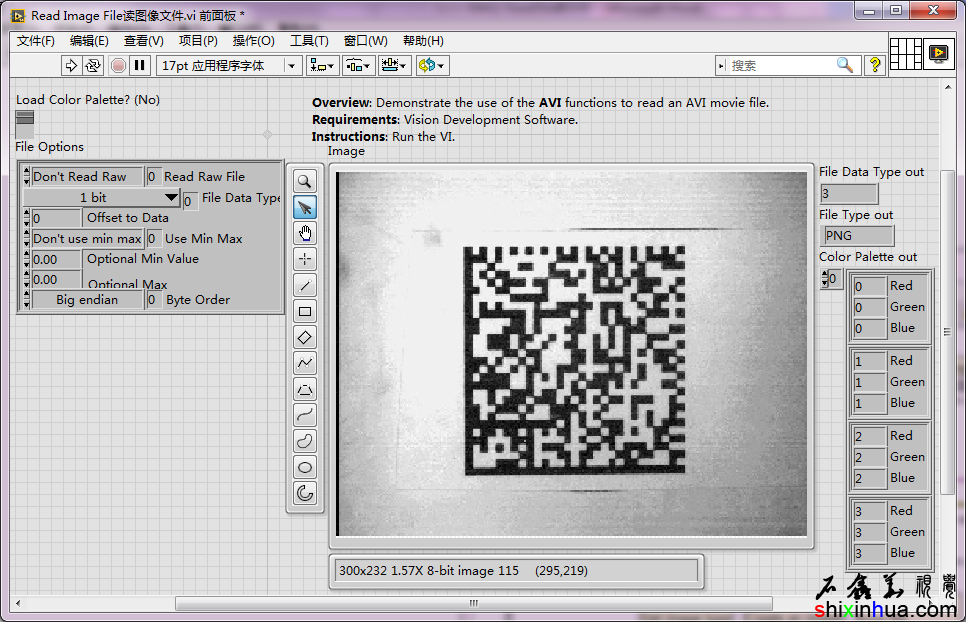Click Color Palette out index stepper

tap(825, 279)
